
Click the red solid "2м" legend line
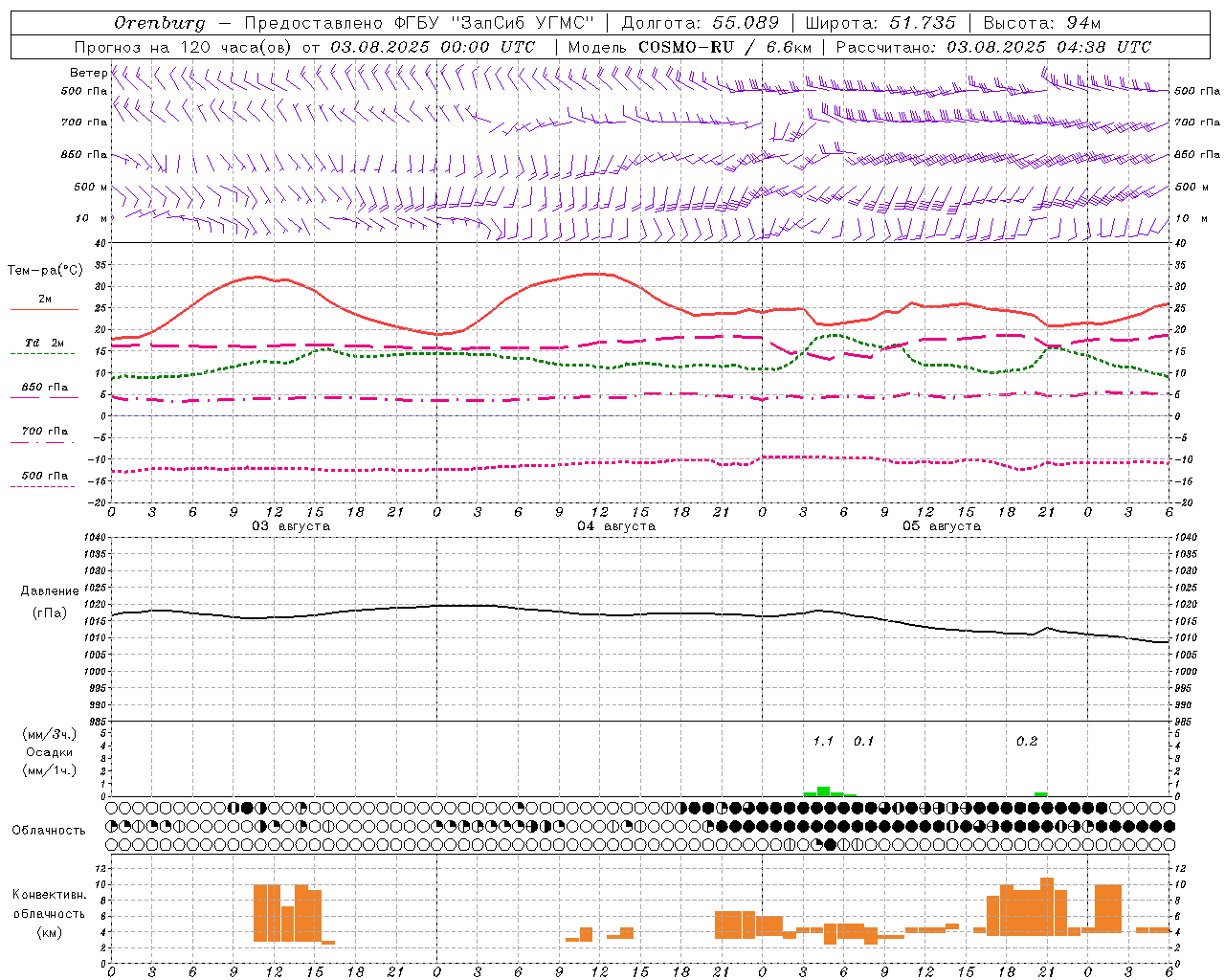(44, 309)
